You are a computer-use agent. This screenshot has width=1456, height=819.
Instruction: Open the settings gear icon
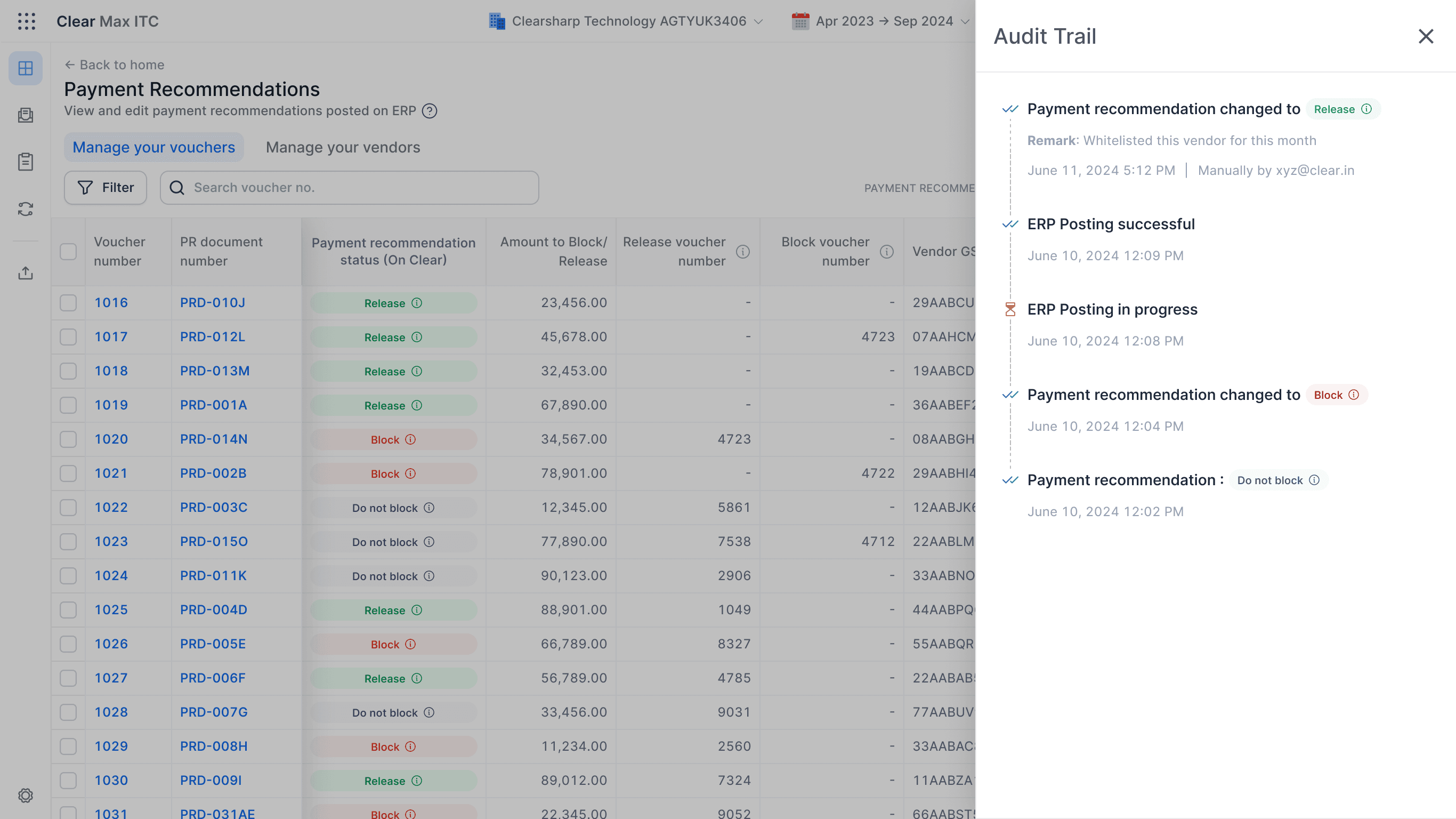(x=26, y=795)
